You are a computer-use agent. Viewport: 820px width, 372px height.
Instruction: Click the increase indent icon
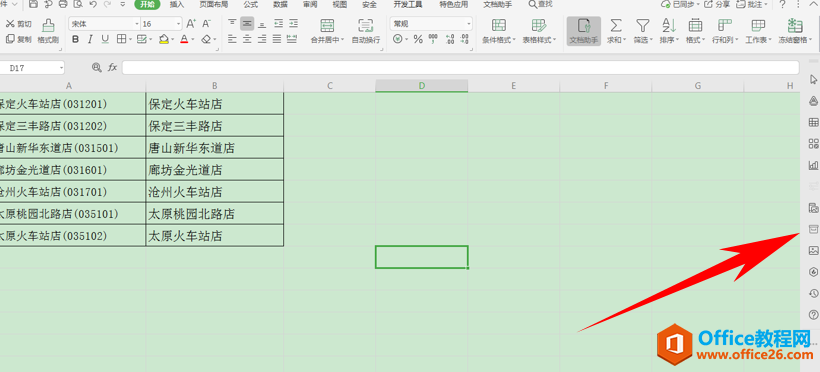click(x=293, y=24)
